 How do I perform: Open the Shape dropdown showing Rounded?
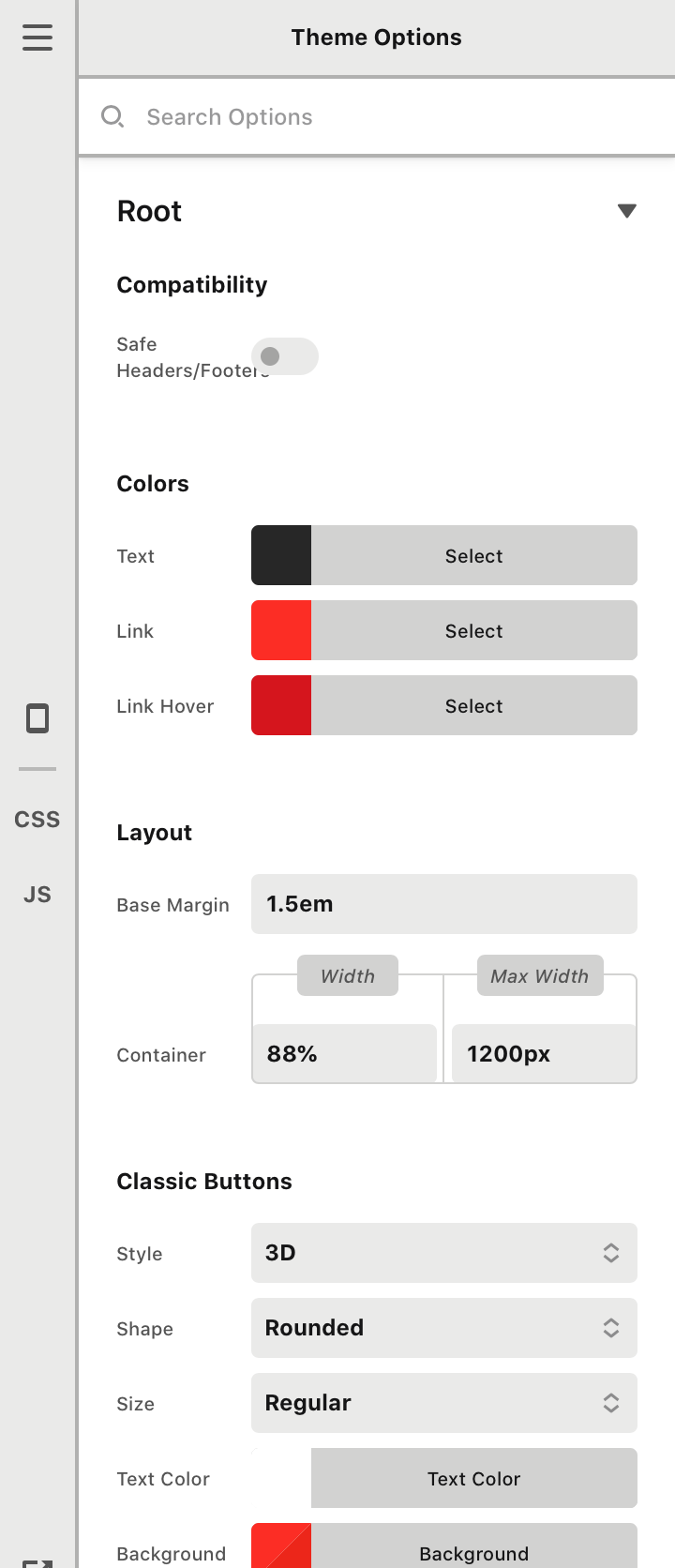444,1328
